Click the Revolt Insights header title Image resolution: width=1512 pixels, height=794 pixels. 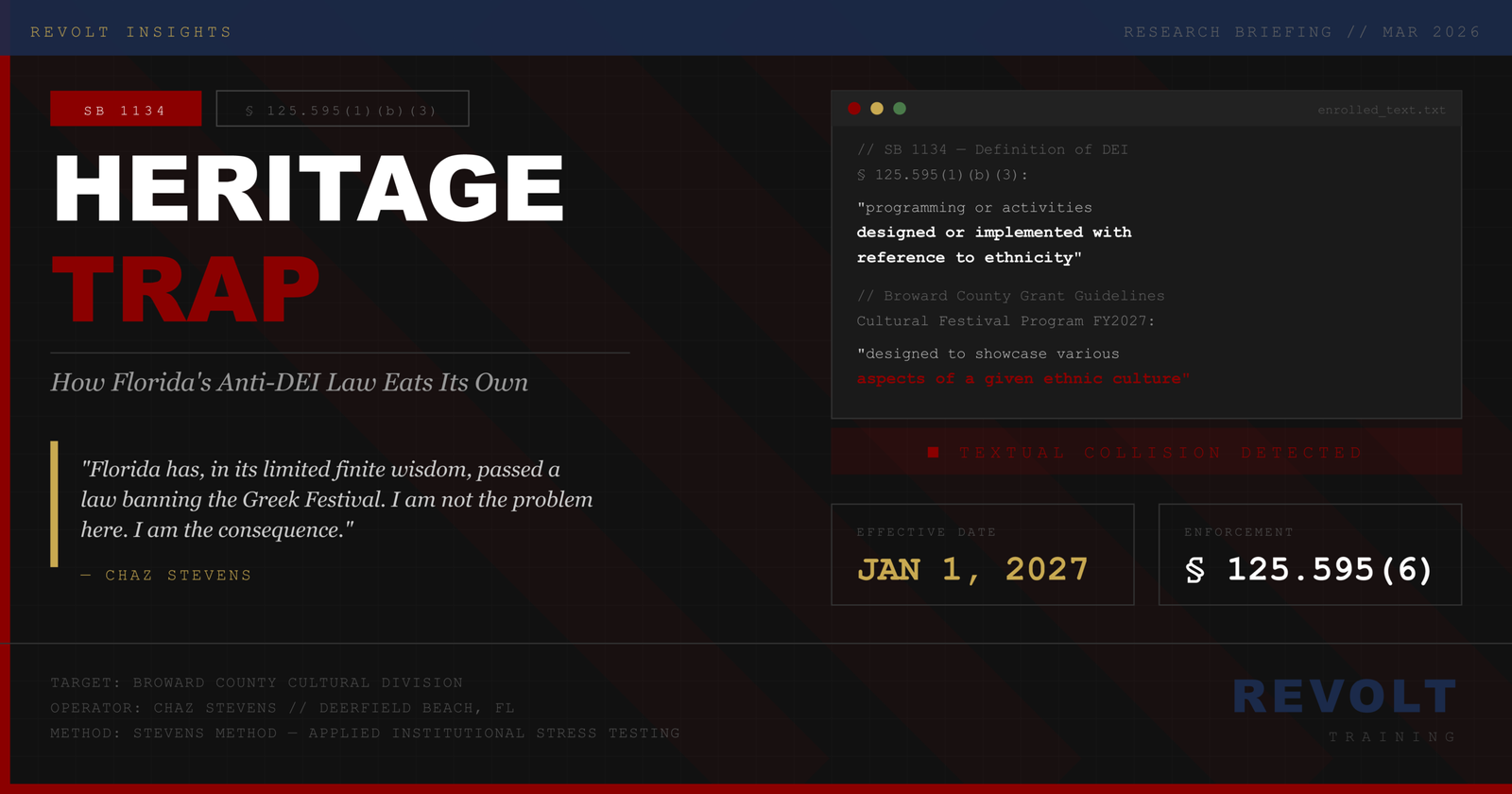[131, 32]
